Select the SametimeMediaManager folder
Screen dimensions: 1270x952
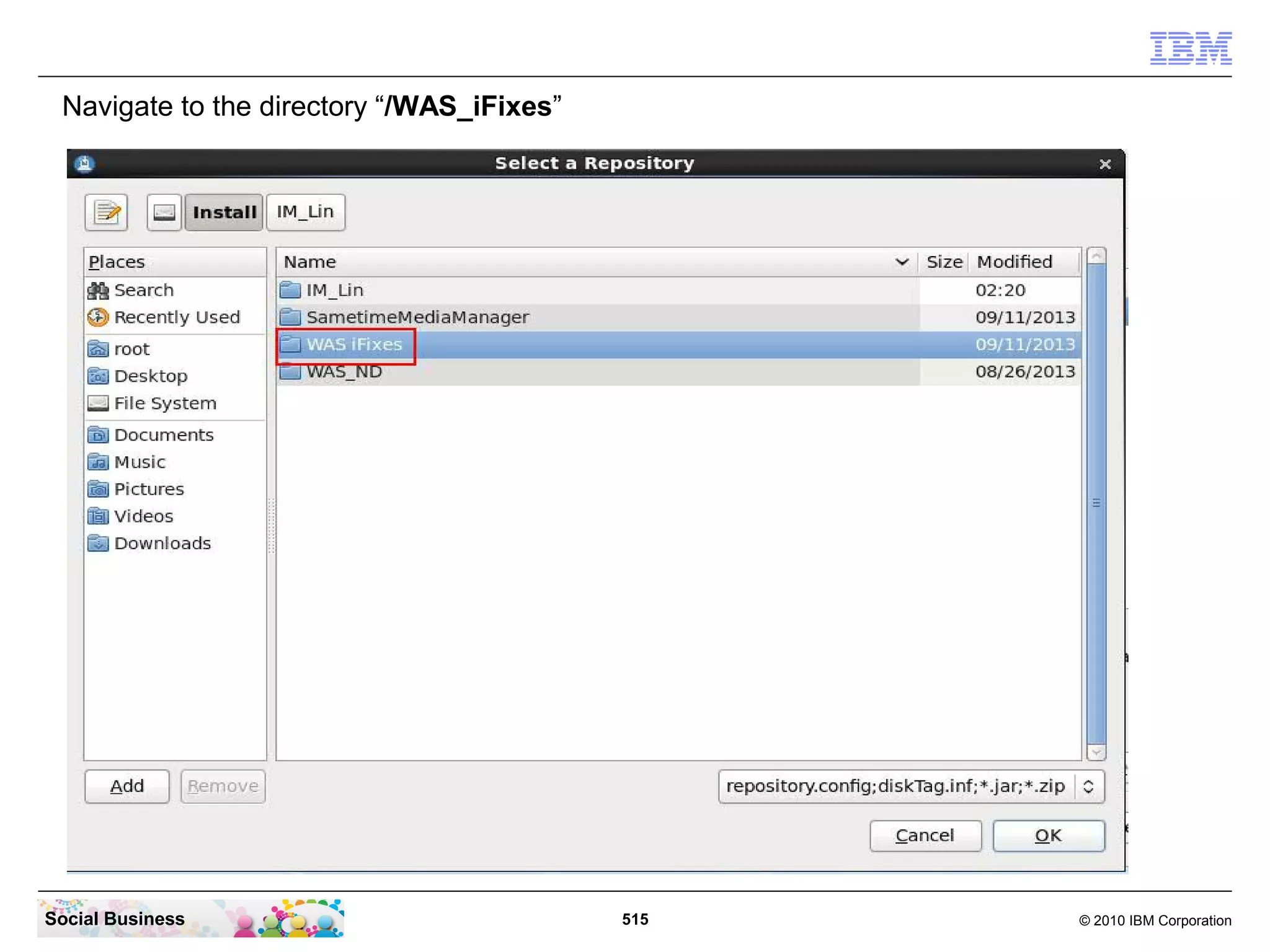click(678, 317)
